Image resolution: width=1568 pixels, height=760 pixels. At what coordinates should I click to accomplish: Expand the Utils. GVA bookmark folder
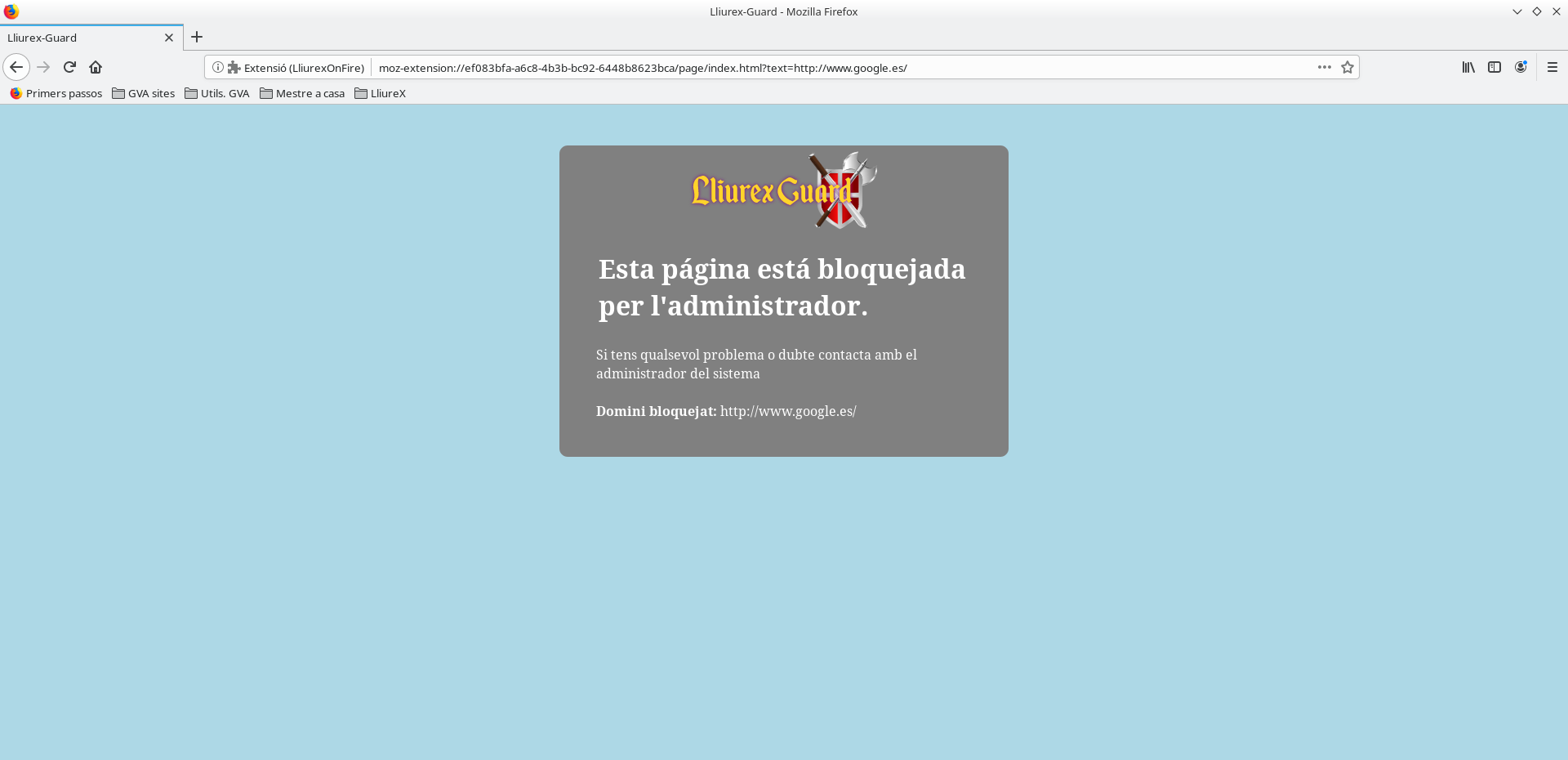[217, 93]
